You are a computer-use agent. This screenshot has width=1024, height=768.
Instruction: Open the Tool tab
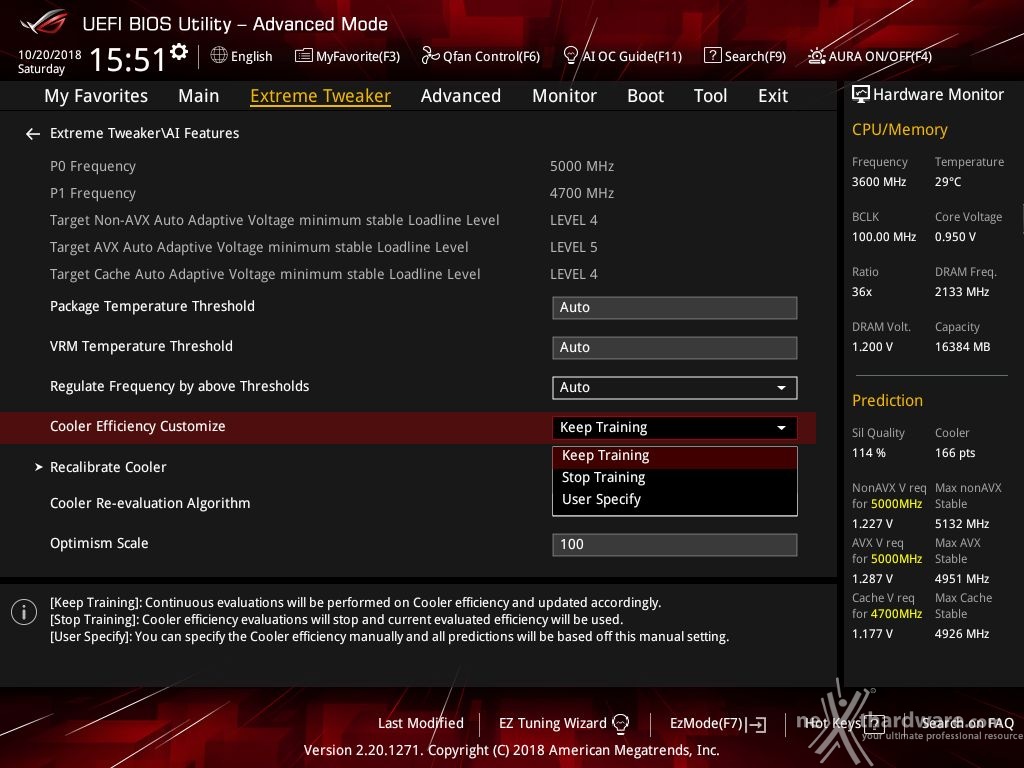(711, 96)
